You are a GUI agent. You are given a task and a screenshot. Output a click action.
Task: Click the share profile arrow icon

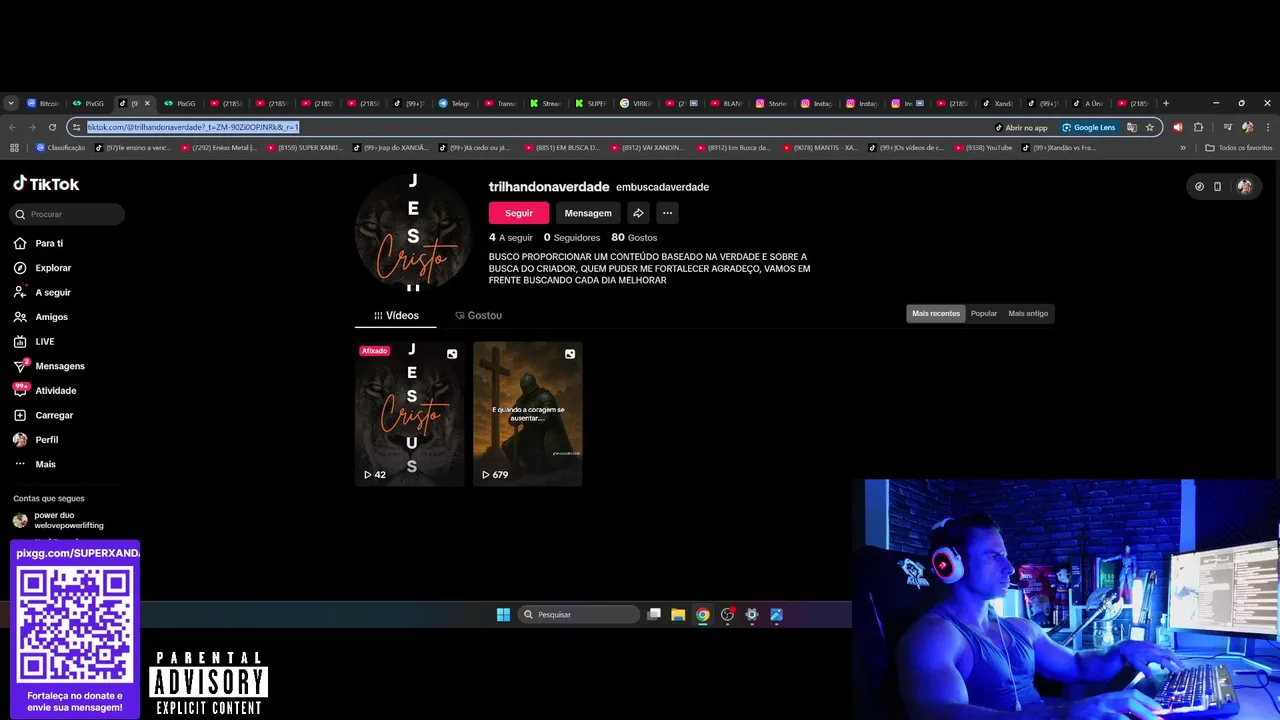tap(638, 213)
